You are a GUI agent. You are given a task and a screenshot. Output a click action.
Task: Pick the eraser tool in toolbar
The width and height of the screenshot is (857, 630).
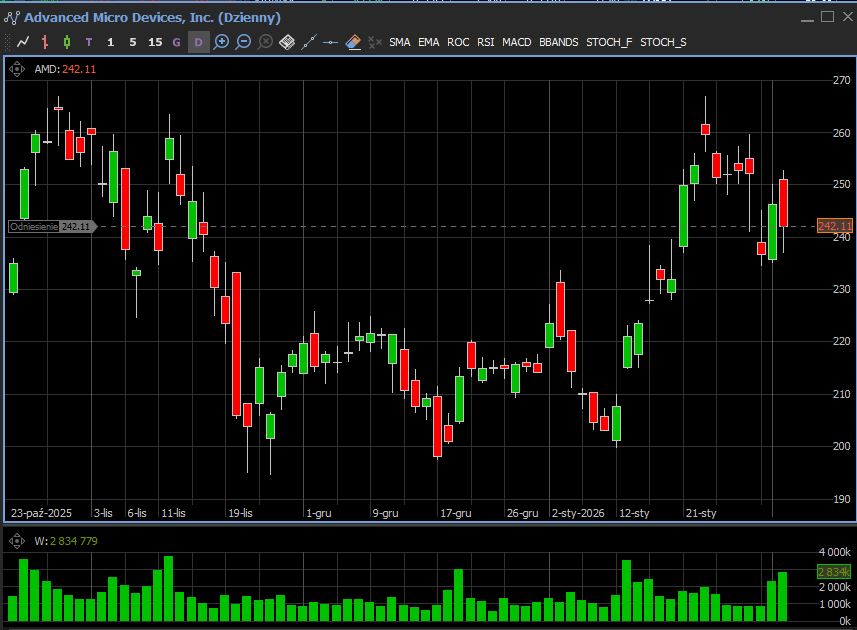[353, 42]
